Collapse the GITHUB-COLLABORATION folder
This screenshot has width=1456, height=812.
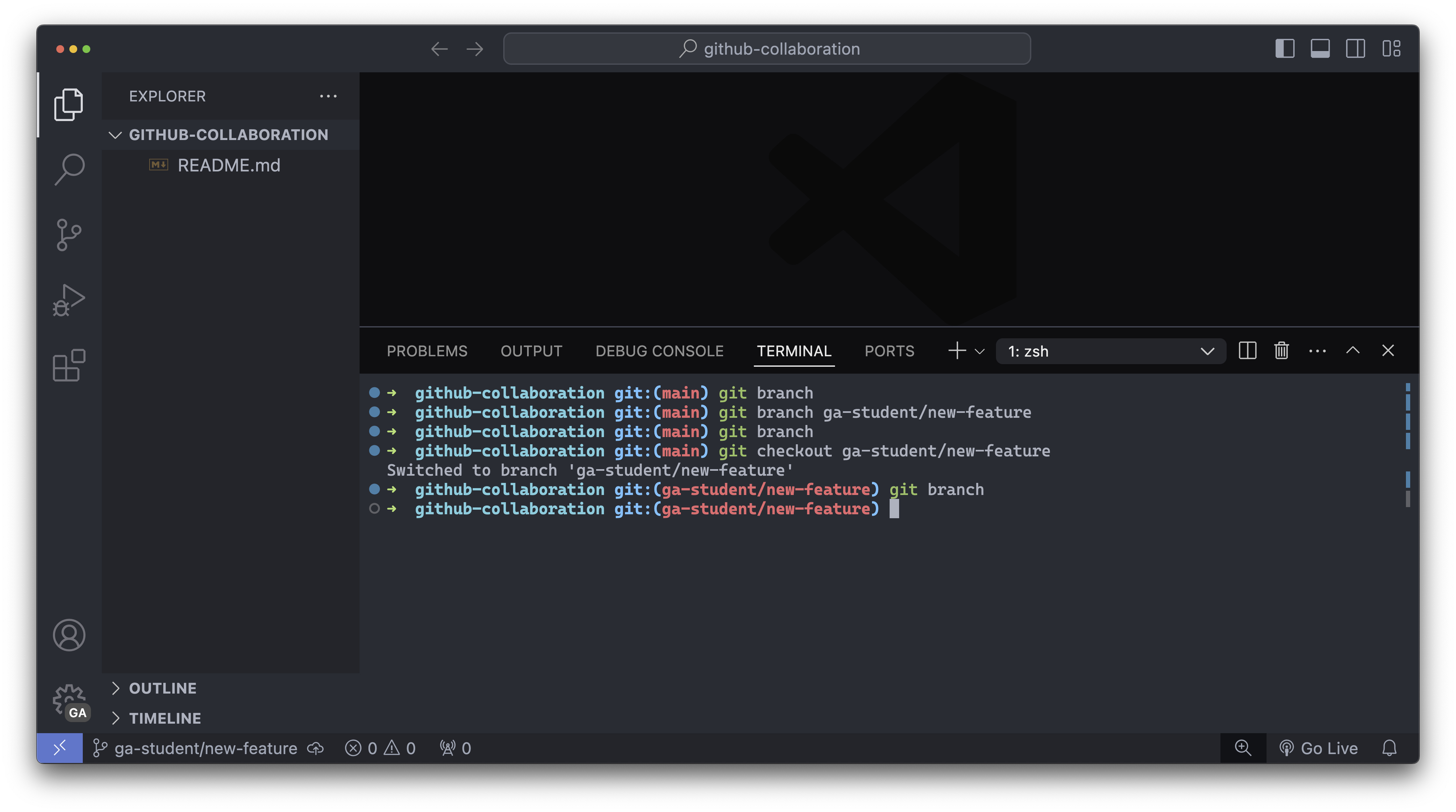[x=115, y=134]
